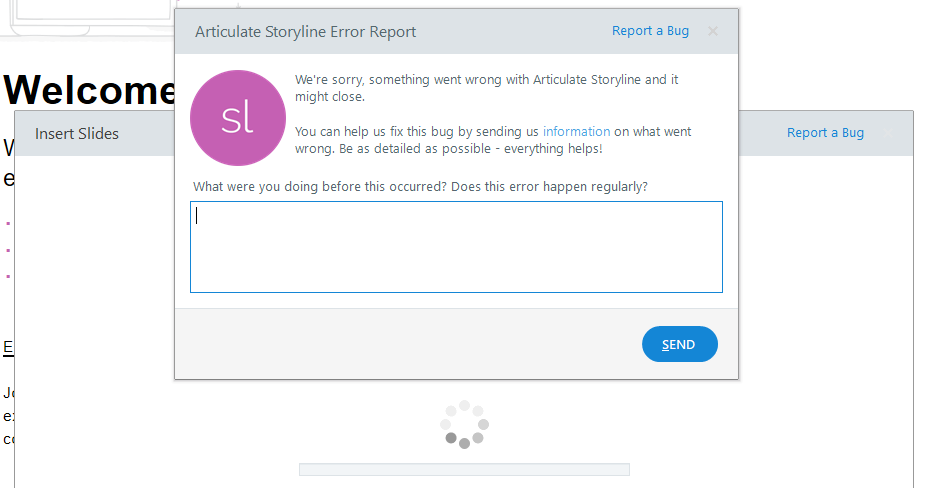This screenshot has height=488, width=928.
Task: Click the gray loading spinner icon
Action: point(464,424)
